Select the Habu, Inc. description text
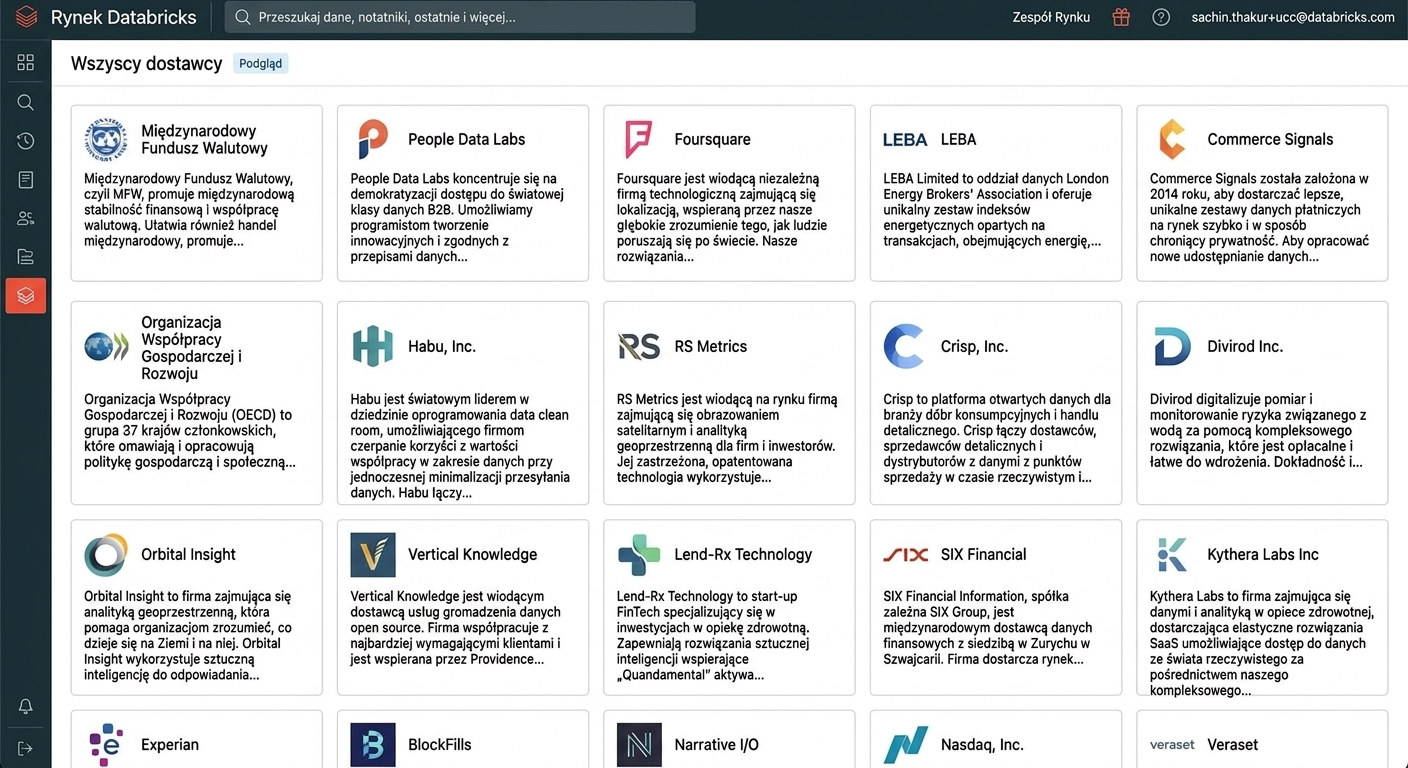1408x768 pixels. click(x=460, y=447)
